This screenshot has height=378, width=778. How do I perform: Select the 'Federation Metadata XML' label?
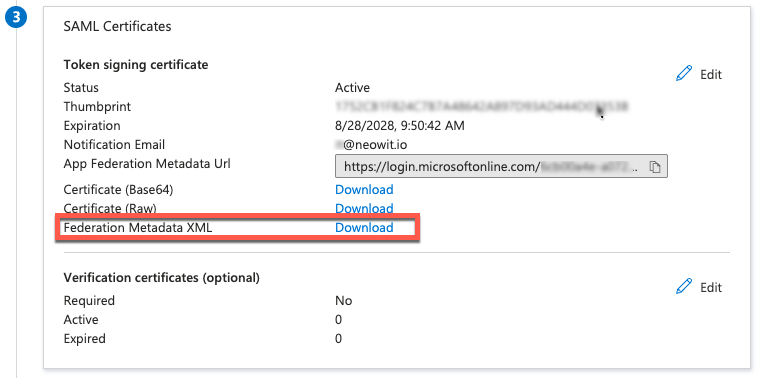click(138, 227)
